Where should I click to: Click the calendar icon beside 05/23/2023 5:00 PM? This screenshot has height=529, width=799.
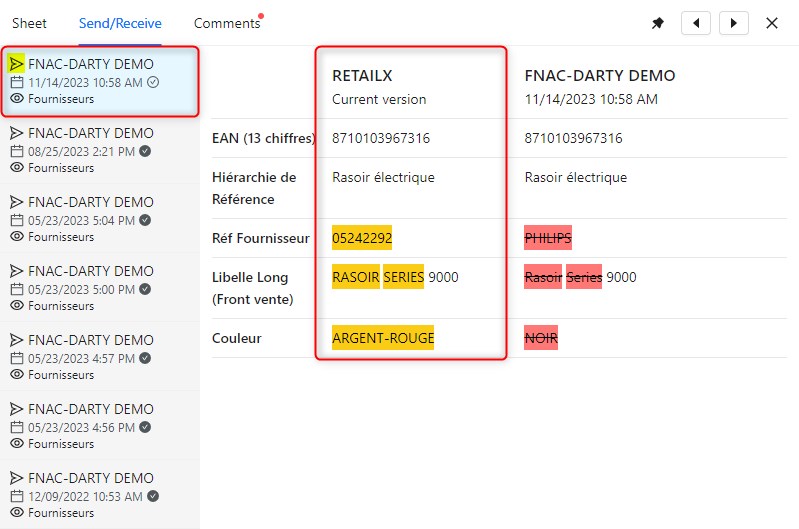click(x=17, y=289)
